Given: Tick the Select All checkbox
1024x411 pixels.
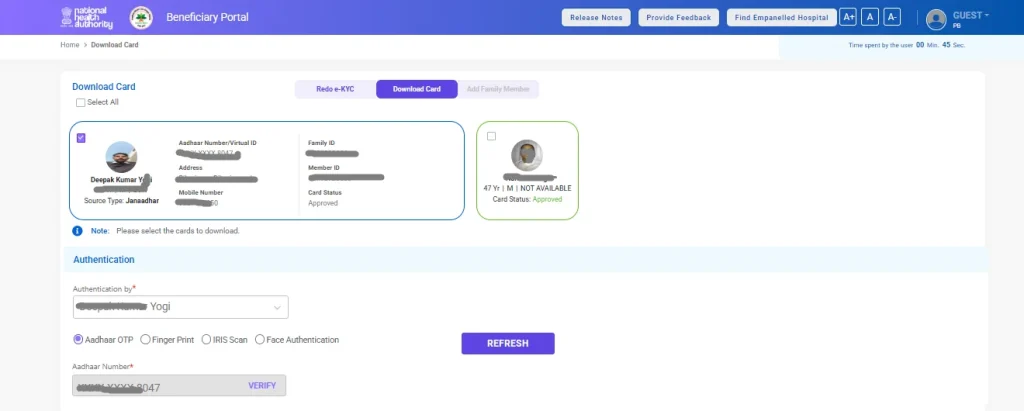Looking at the screenshot, I should pos(80,103).
